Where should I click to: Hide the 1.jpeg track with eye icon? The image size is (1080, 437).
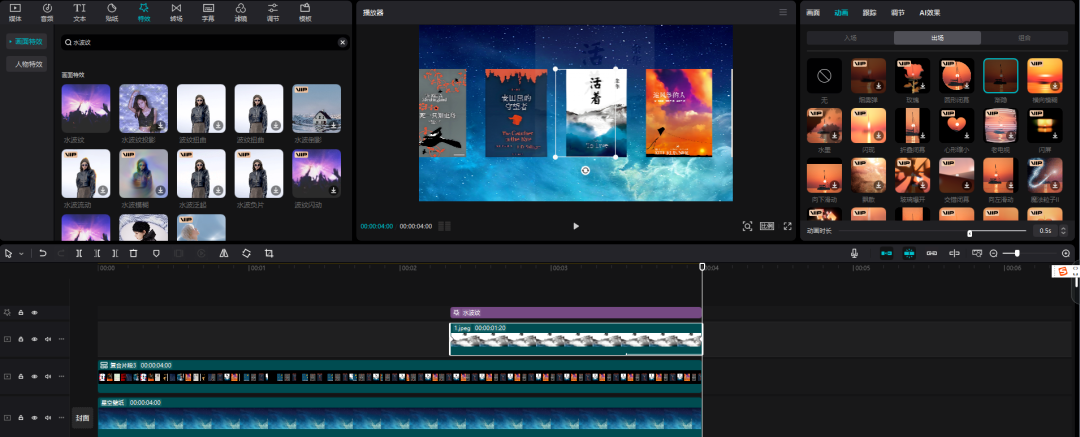point(34,339)
